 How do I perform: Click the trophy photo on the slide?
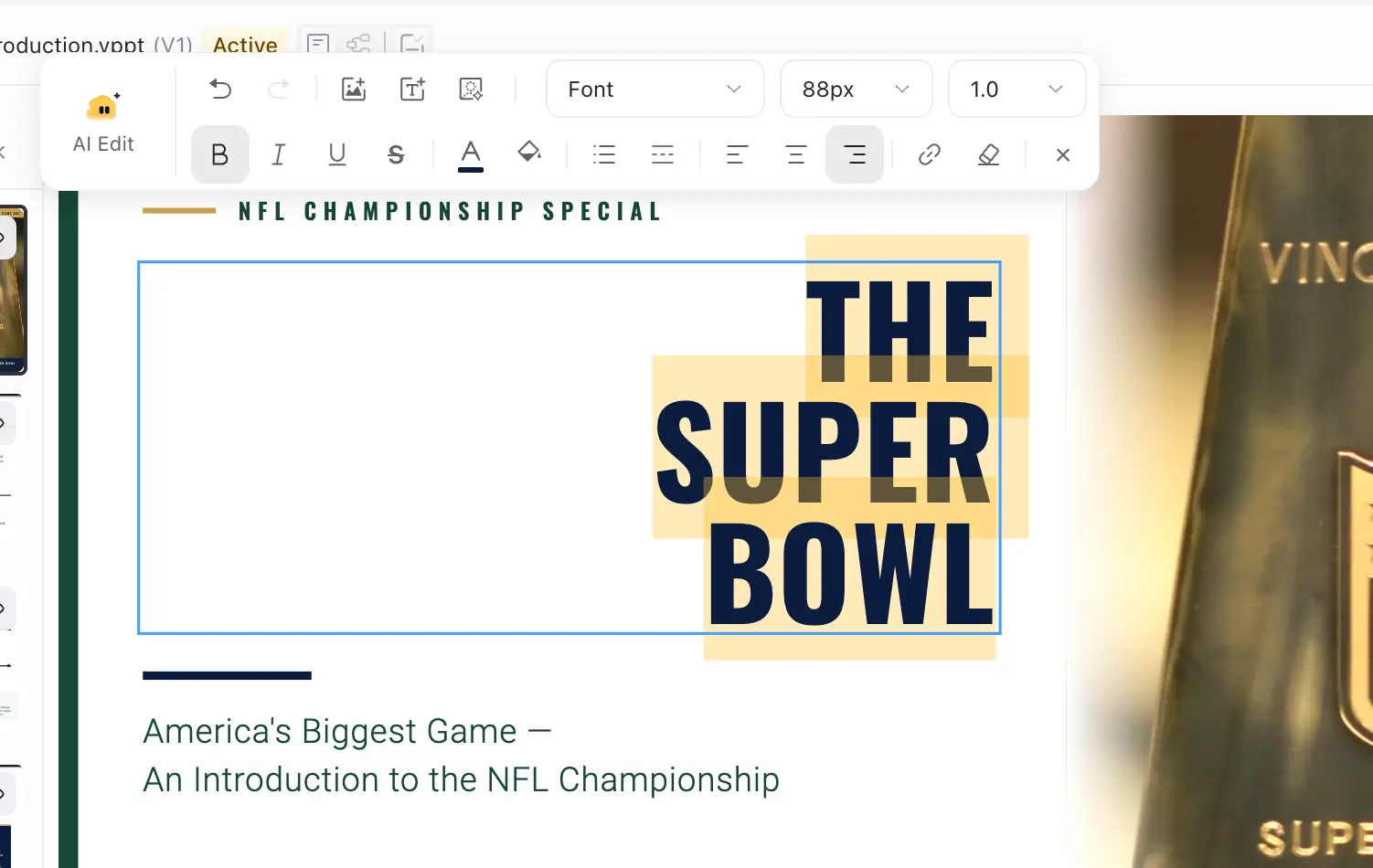pos(1220,492)
